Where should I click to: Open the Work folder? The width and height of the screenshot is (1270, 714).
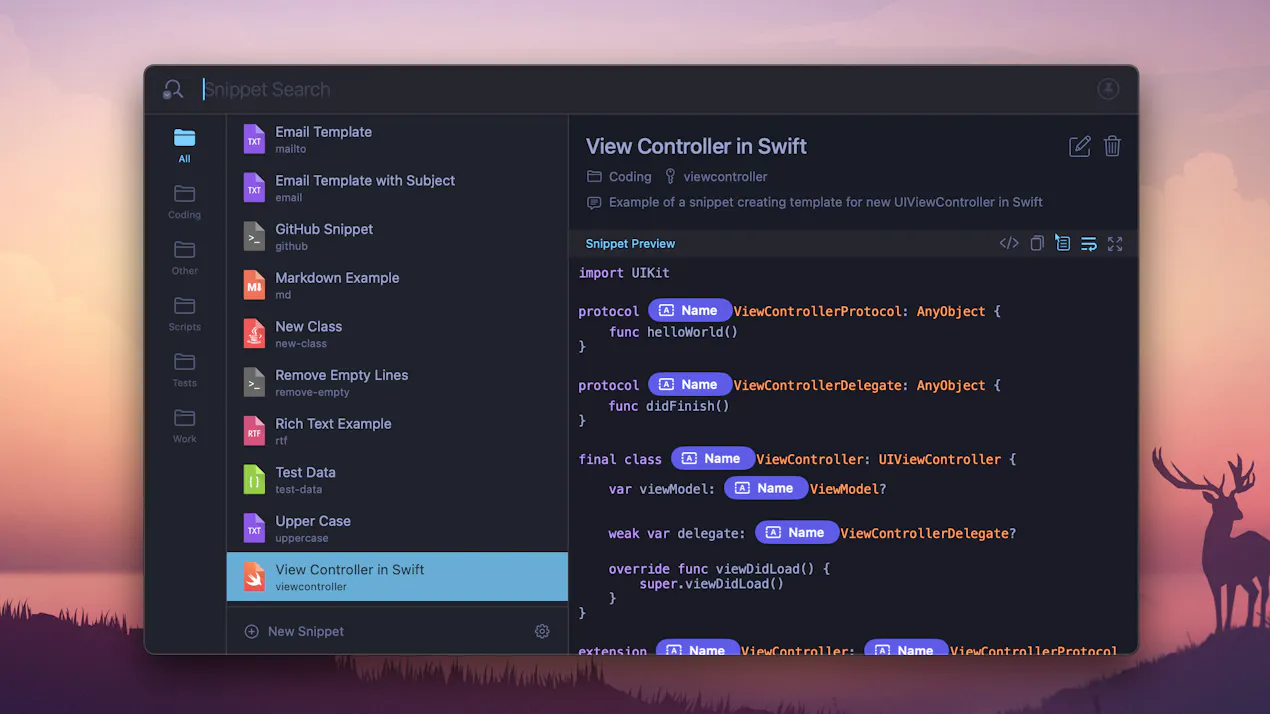(184, 425)
